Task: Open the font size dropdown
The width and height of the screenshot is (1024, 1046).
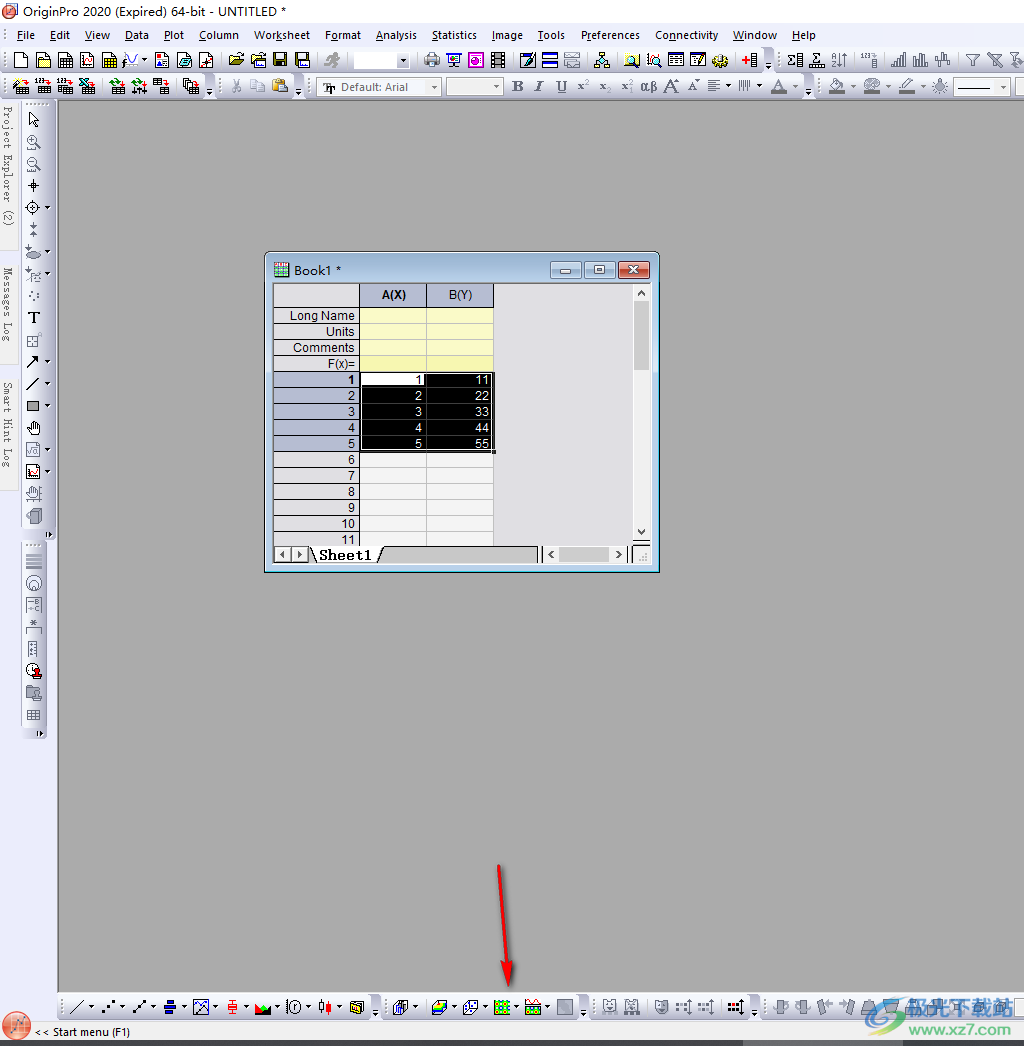Action: 496,87
